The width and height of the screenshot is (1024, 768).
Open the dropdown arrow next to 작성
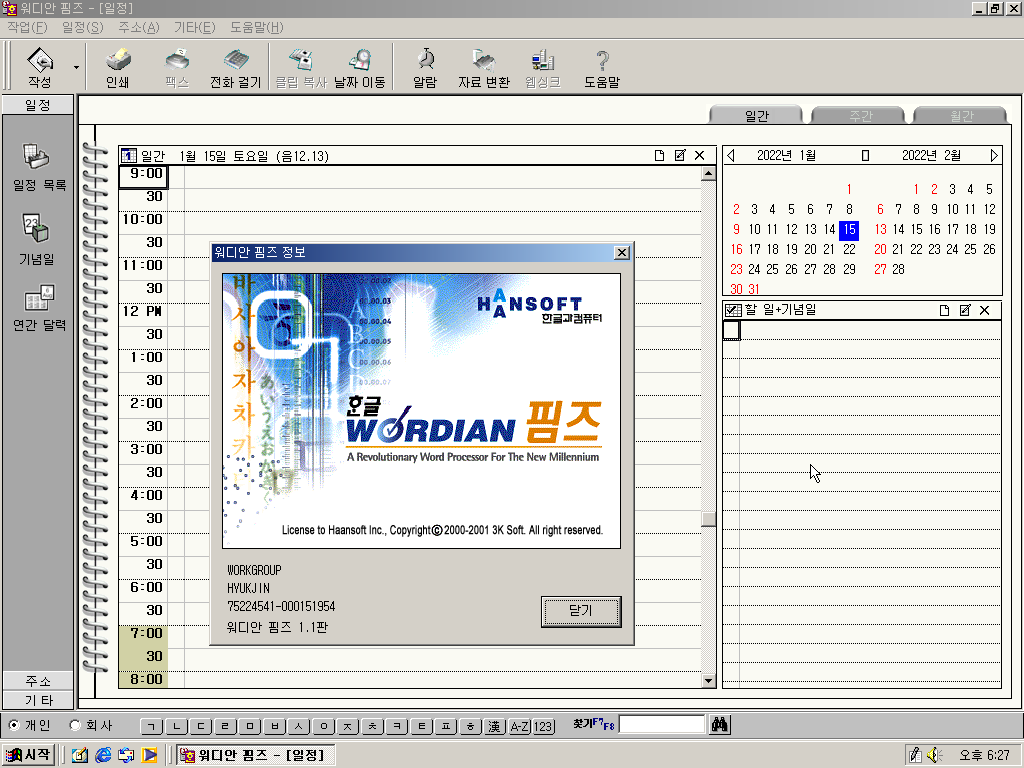pyautogui.click(x=76, y=67)
